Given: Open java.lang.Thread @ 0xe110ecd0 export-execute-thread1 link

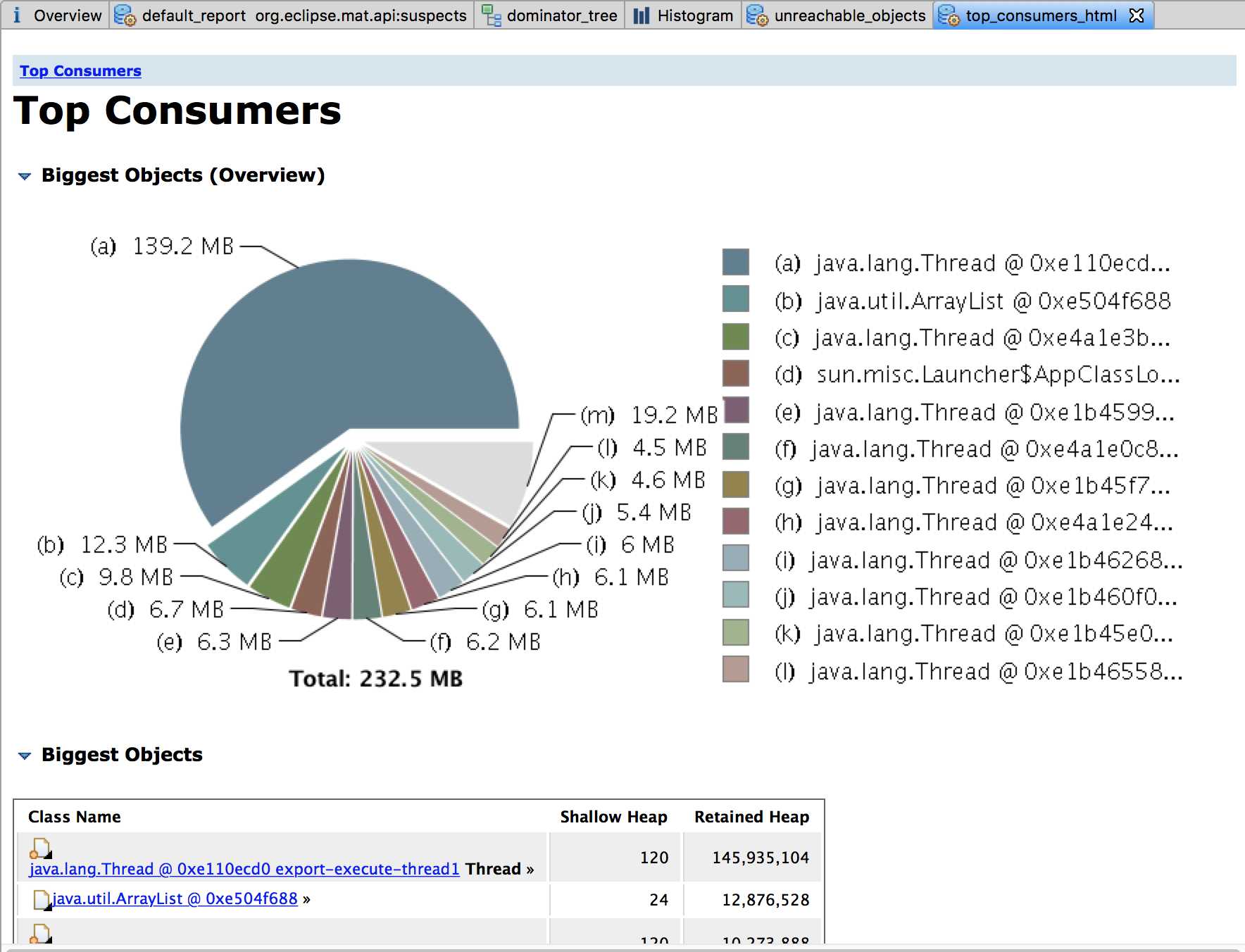Looking at the screenshot, I should coord(244,869).
